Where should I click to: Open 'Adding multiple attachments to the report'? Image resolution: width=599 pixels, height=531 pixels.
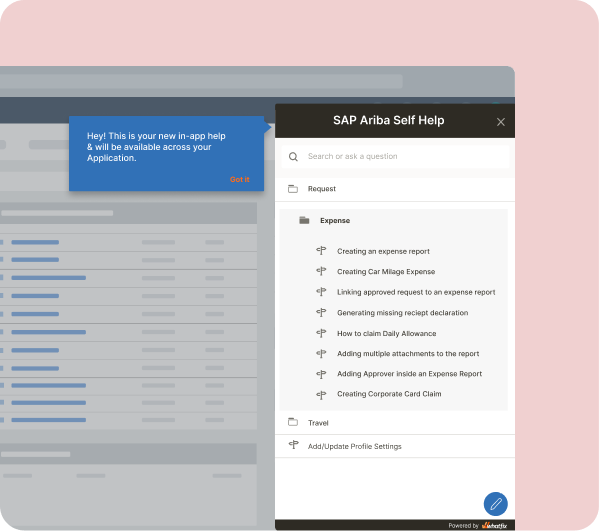408,354
